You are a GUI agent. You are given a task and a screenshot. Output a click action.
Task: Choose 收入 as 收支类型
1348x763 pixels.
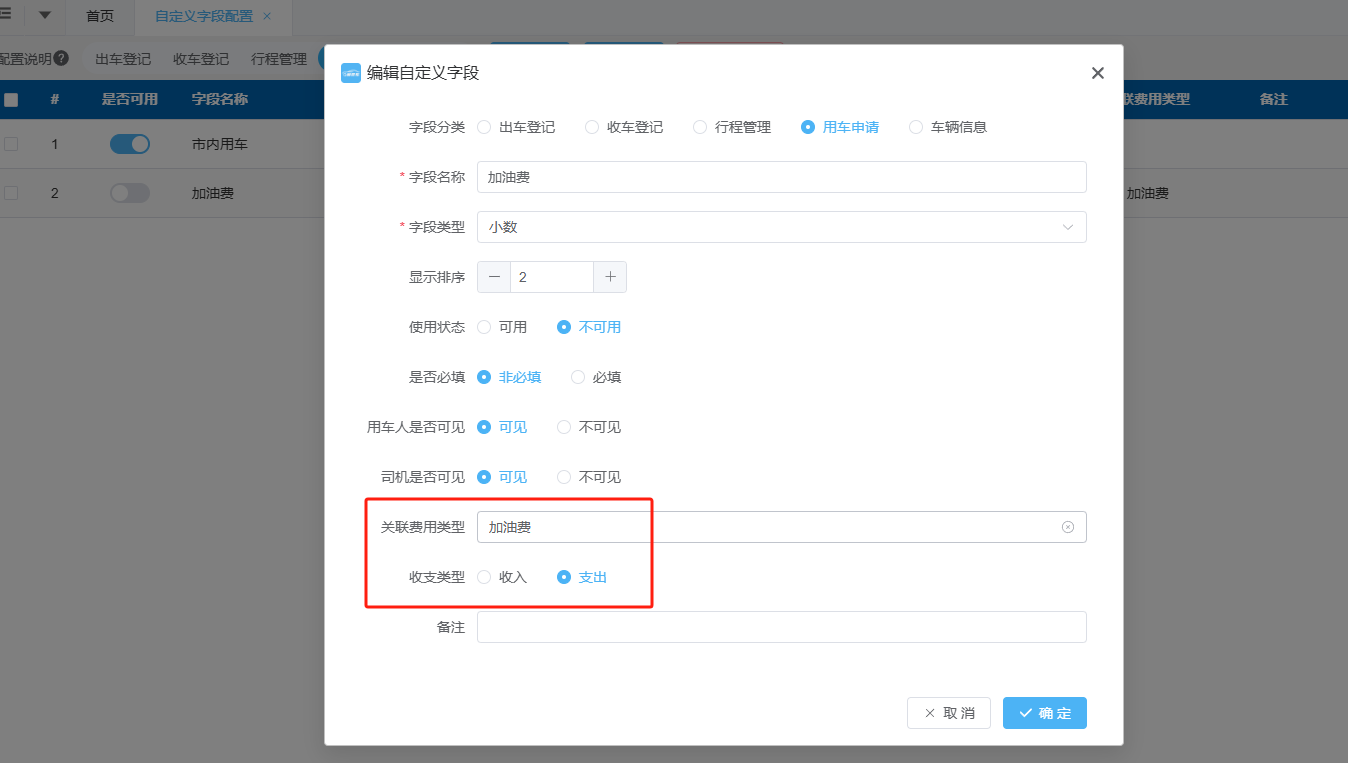[x=485, y=577]
